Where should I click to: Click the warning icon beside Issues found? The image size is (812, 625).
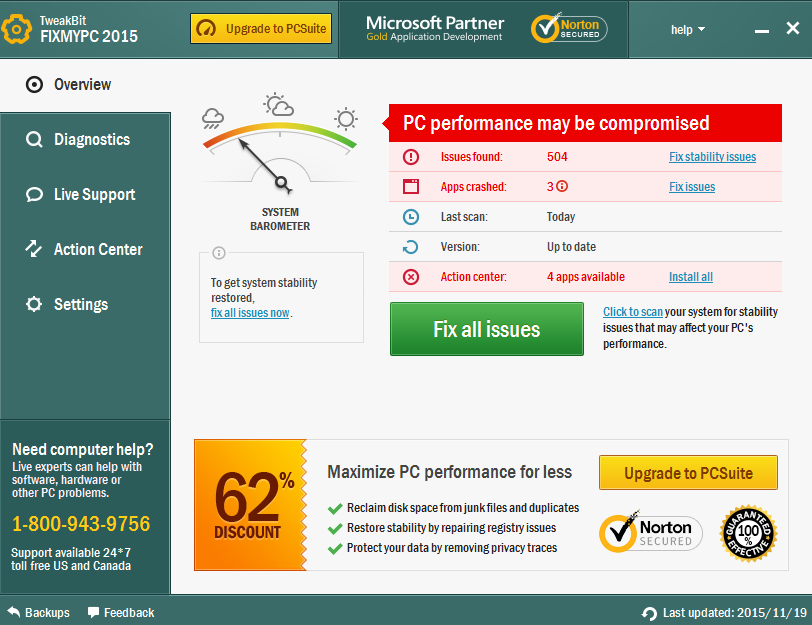[x=411, y=157]
